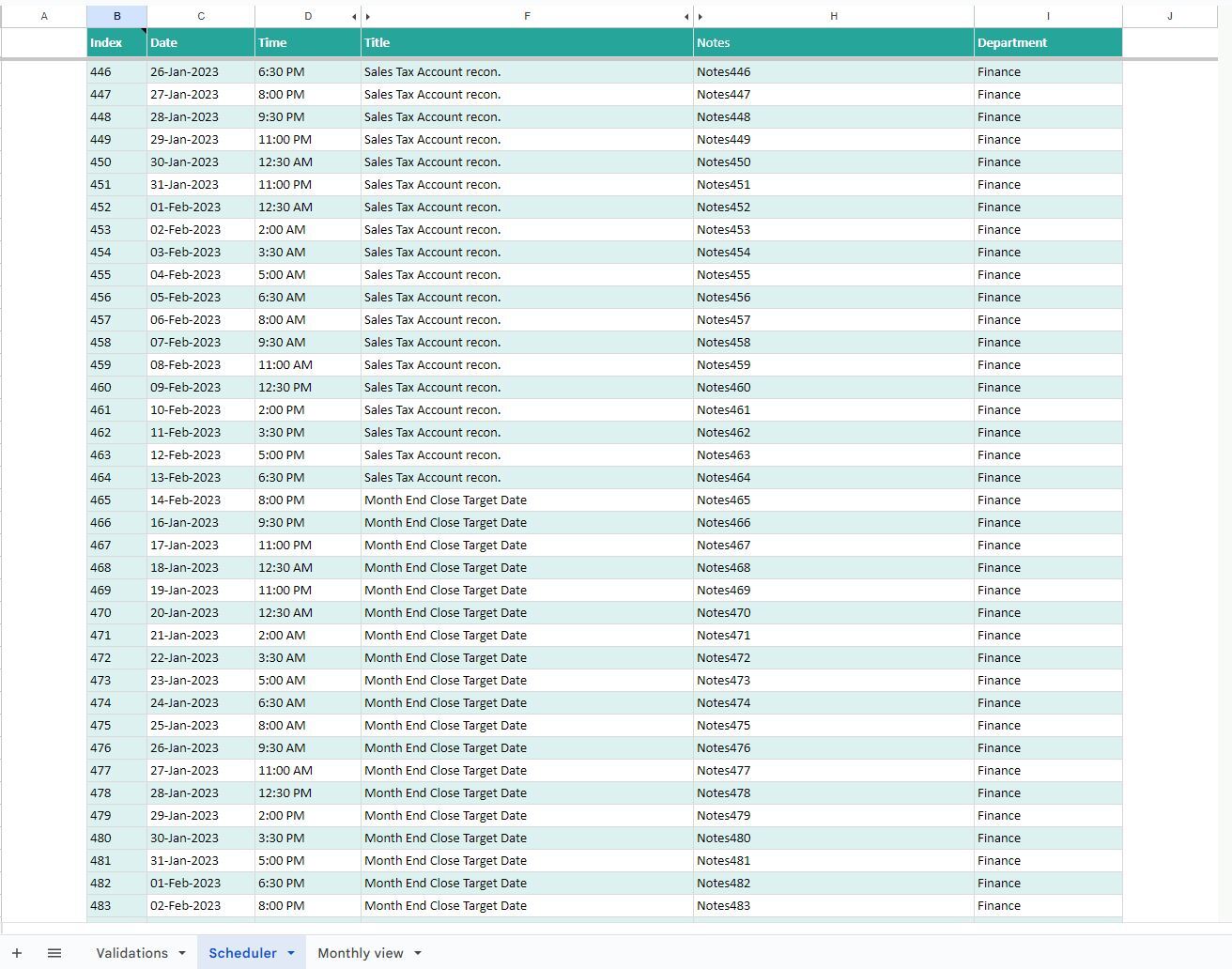Select time cell 8:00 AM in row 457
1232x969 pixels.
pyautogui.click(x=308, y=320)
